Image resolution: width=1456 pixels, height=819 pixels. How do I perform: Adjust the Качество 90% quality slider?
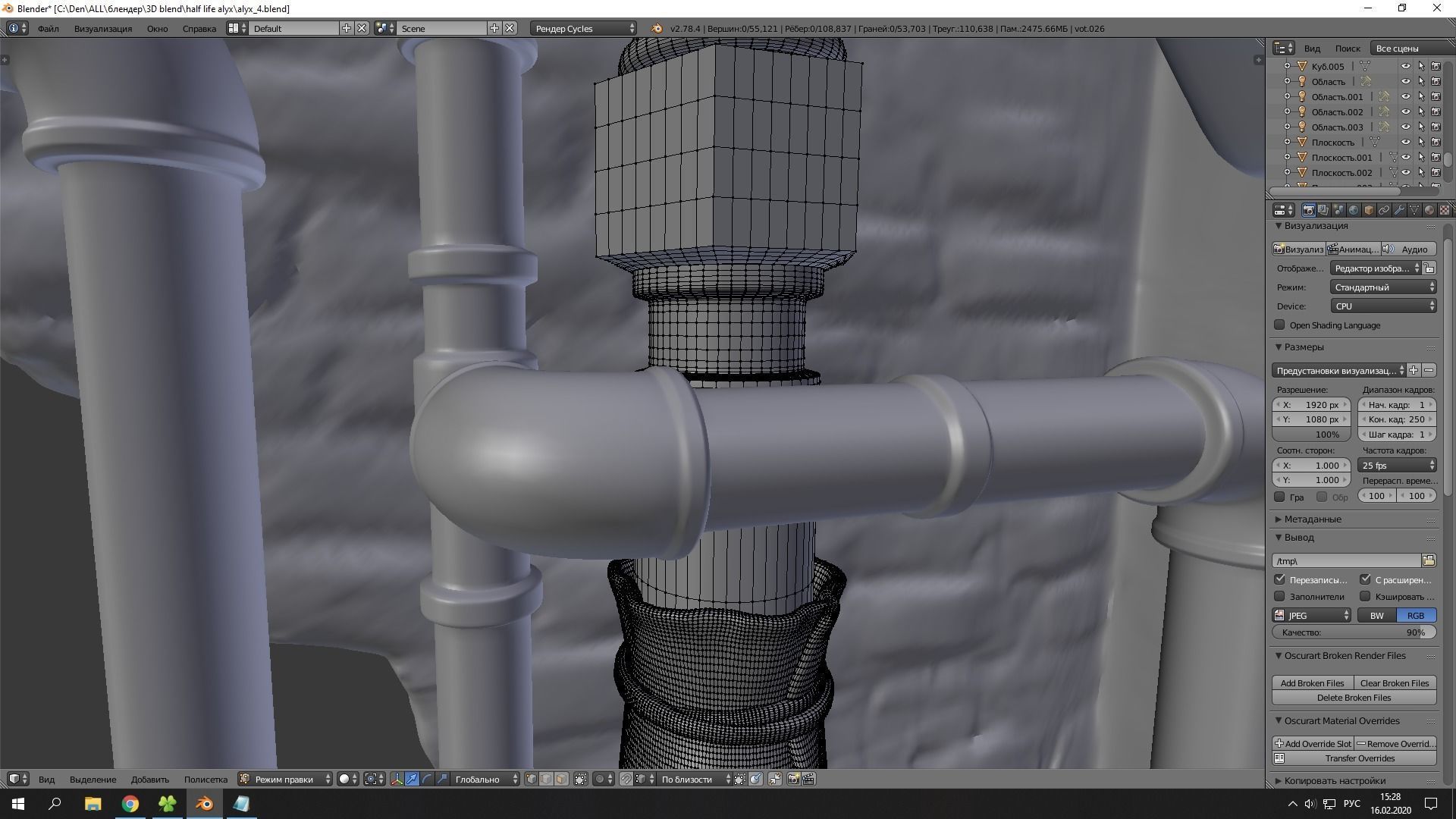(1354, 632)
